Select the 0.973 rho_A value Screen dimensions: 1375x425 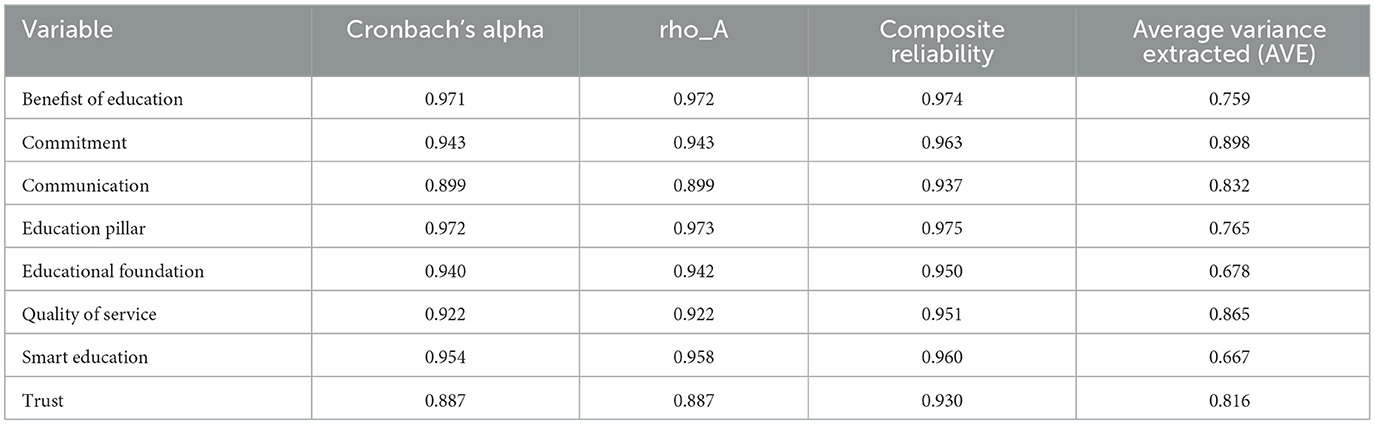click(x=694, y=228)
